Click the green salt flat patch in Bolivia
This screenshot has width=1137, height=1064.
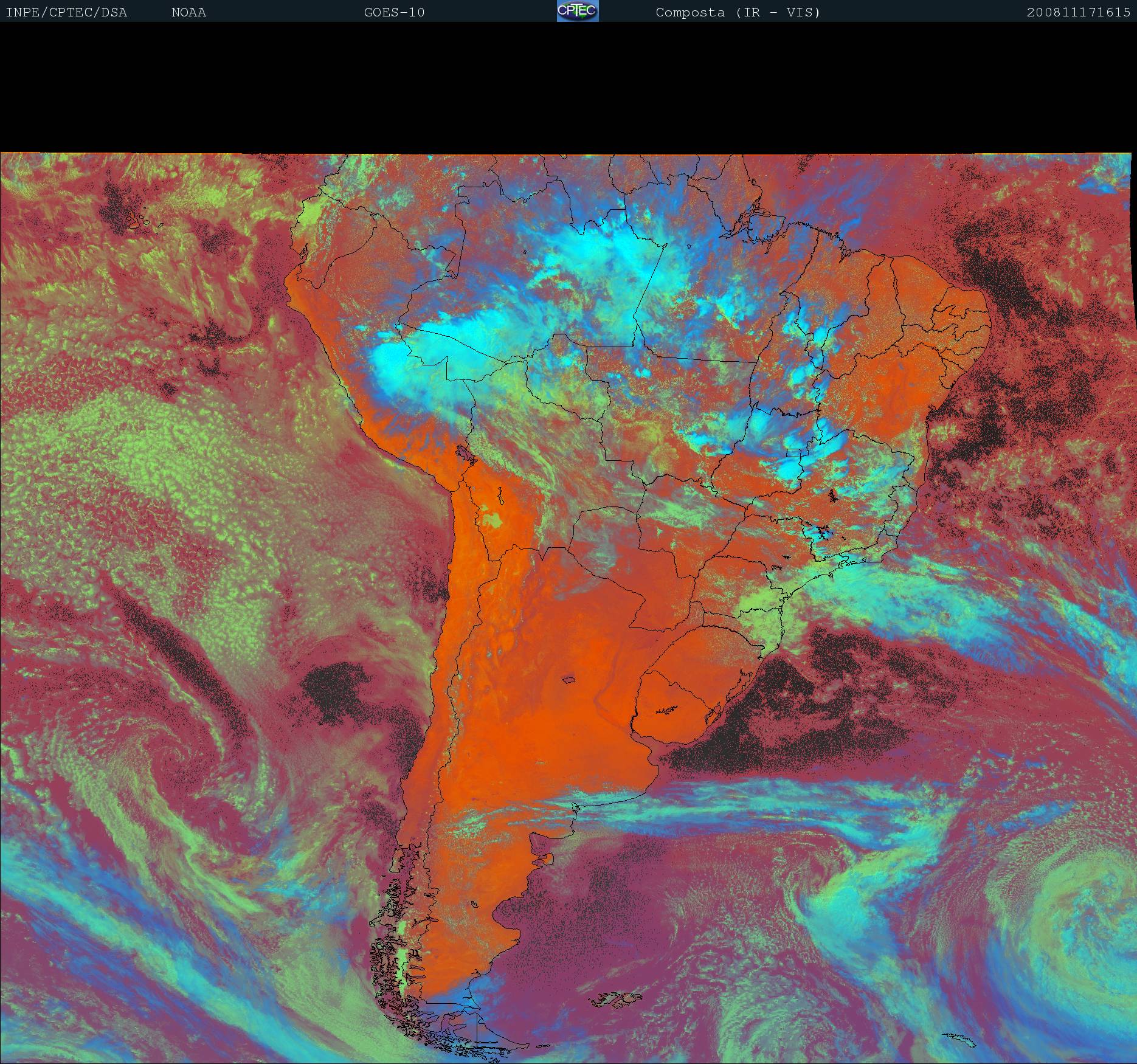pyautogui.click(x=494, y=520)
